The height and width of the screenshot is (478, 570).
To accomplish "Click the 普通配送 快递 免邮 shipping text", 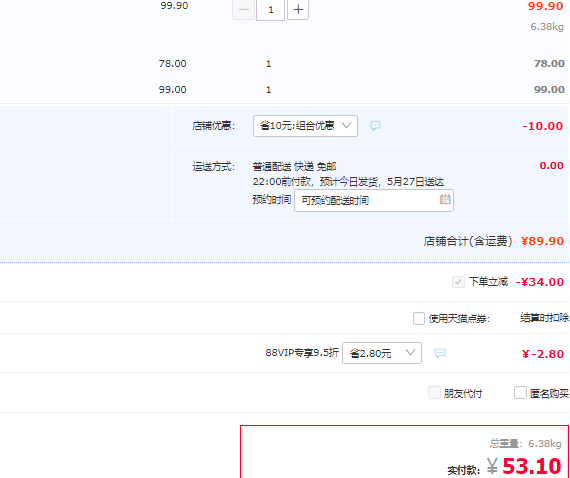I will click(294, 167).
